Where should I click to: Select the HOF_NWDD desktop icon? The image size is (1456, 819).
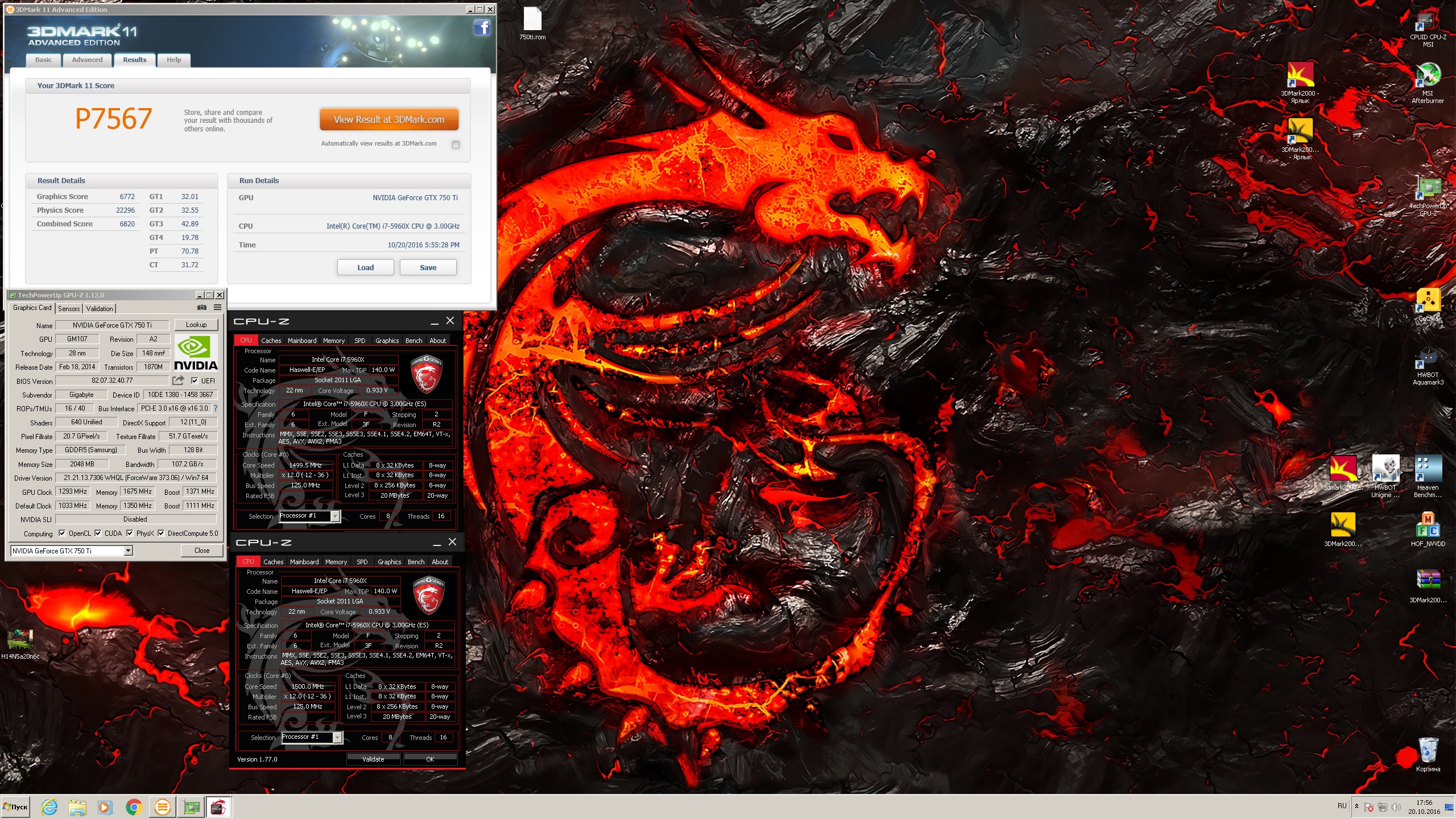pyautogui.click(x=1428, y=530)
